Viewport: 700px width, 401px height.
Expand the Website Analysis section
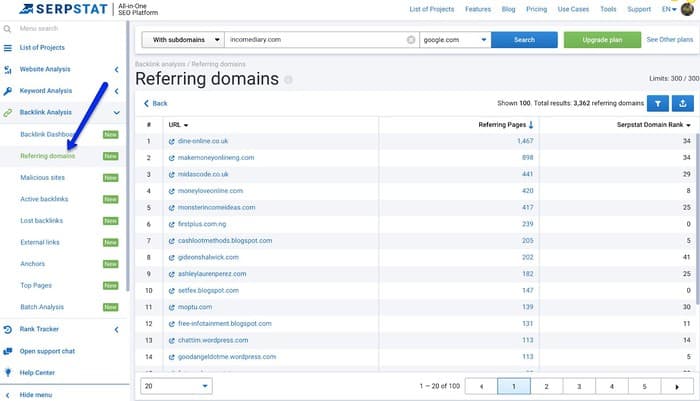(117, 70)
